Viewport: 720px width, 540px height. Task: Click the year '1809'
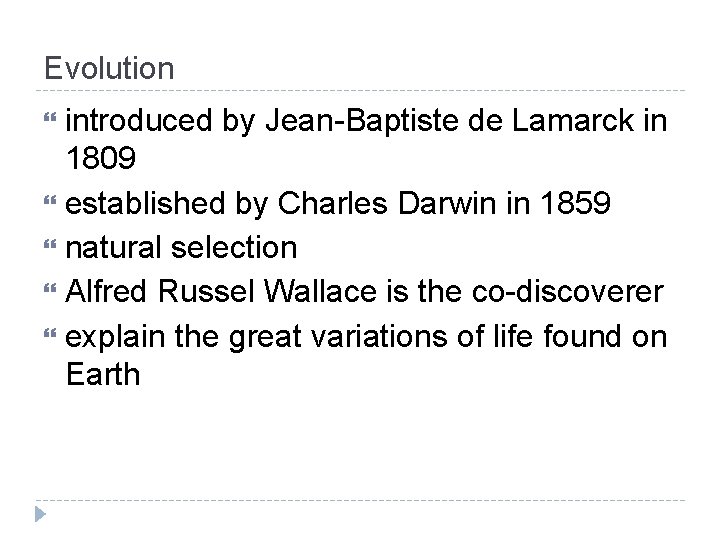pos(101,158)
